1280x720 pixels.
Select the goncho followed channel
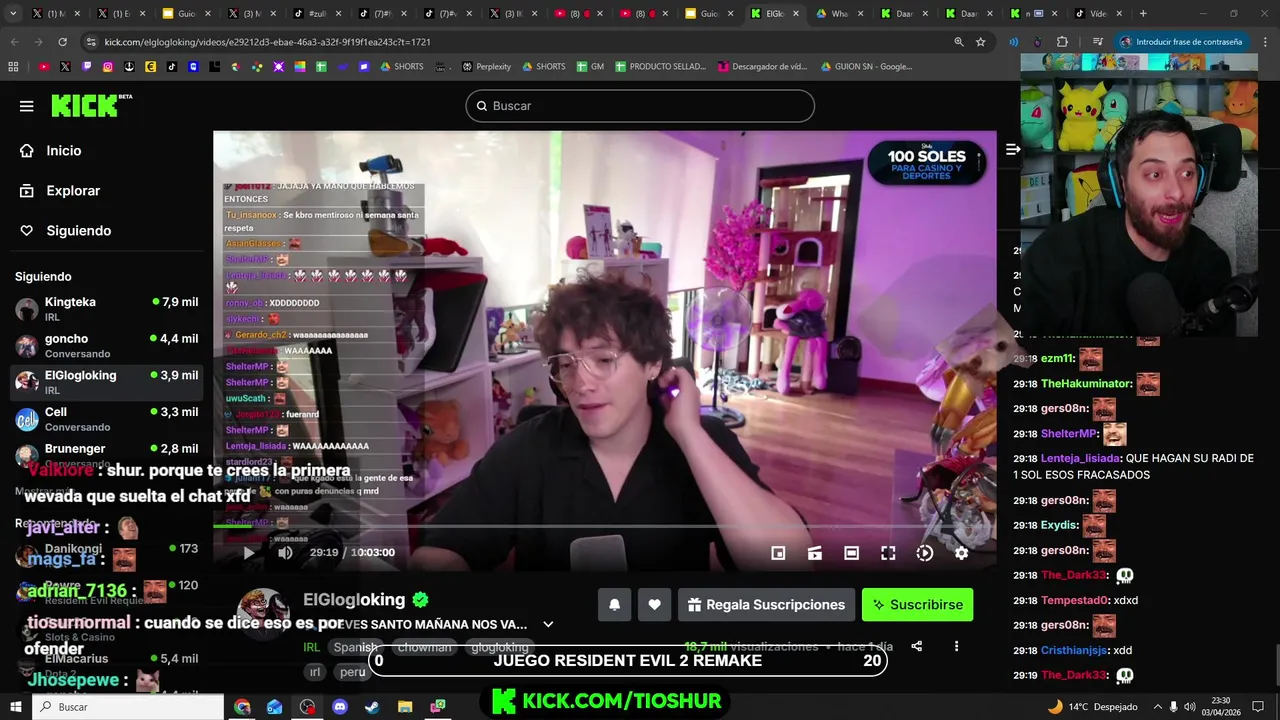(x=106, y=346)
